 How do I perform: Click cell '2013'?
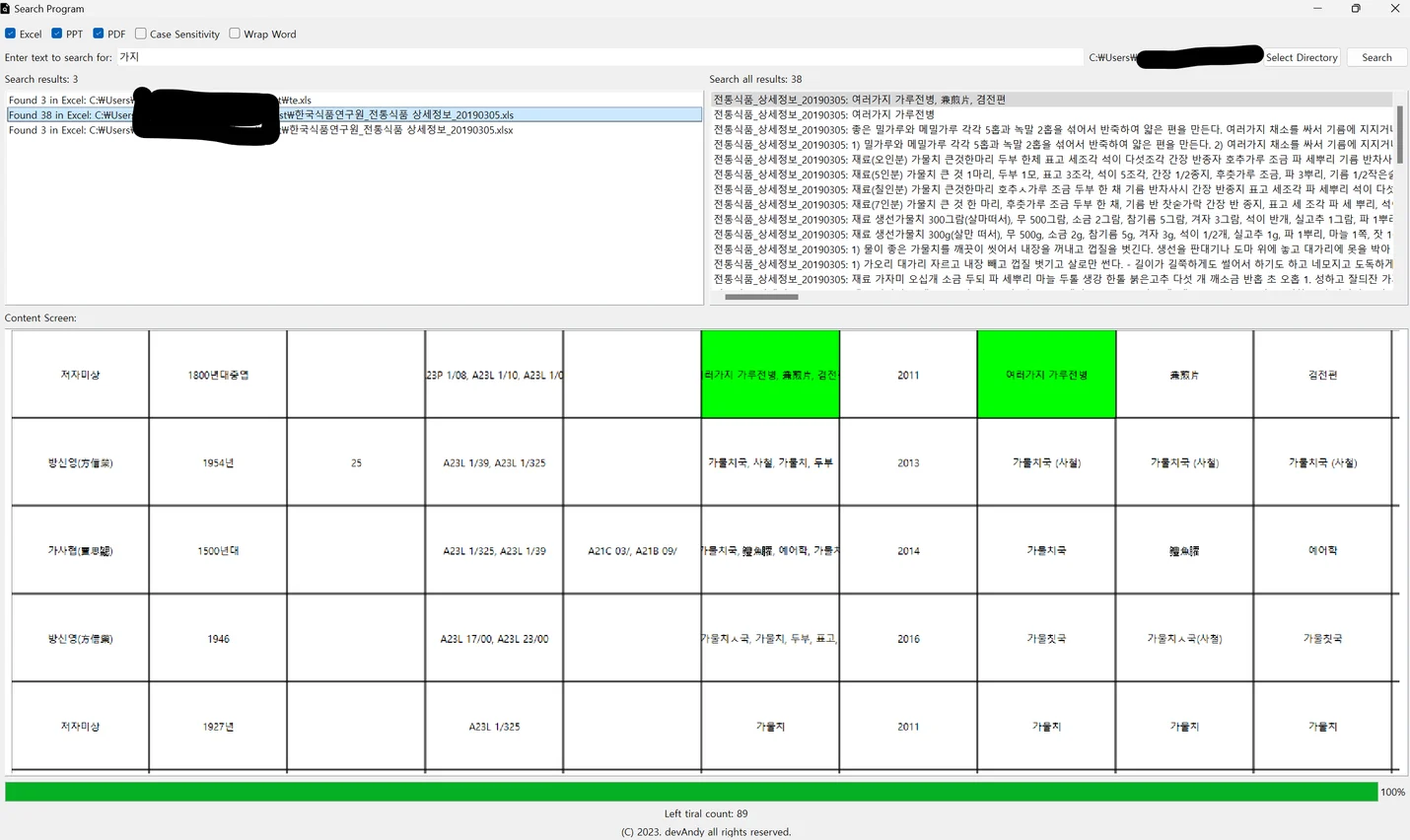point(908,462)
